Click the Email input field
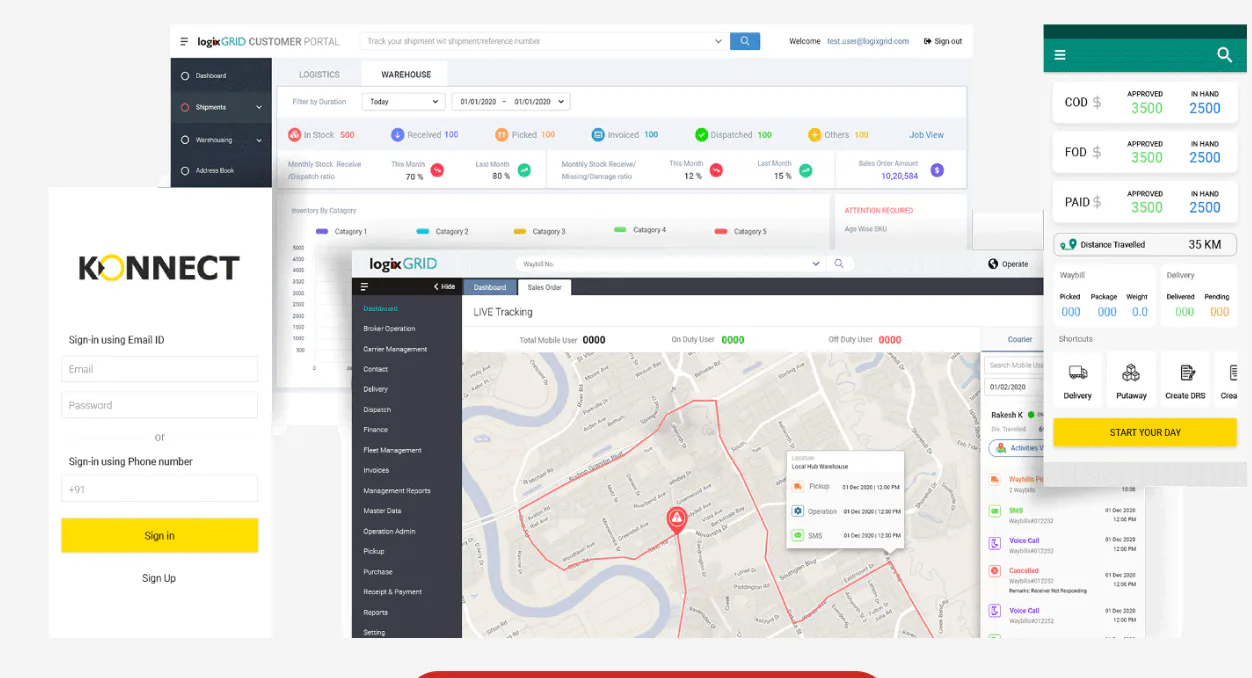The image size is (1252, 678). [x=159, y=369]
